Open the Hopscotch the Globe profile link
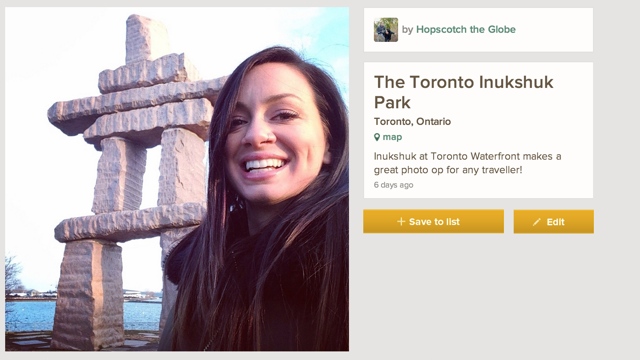 point(466,29)
